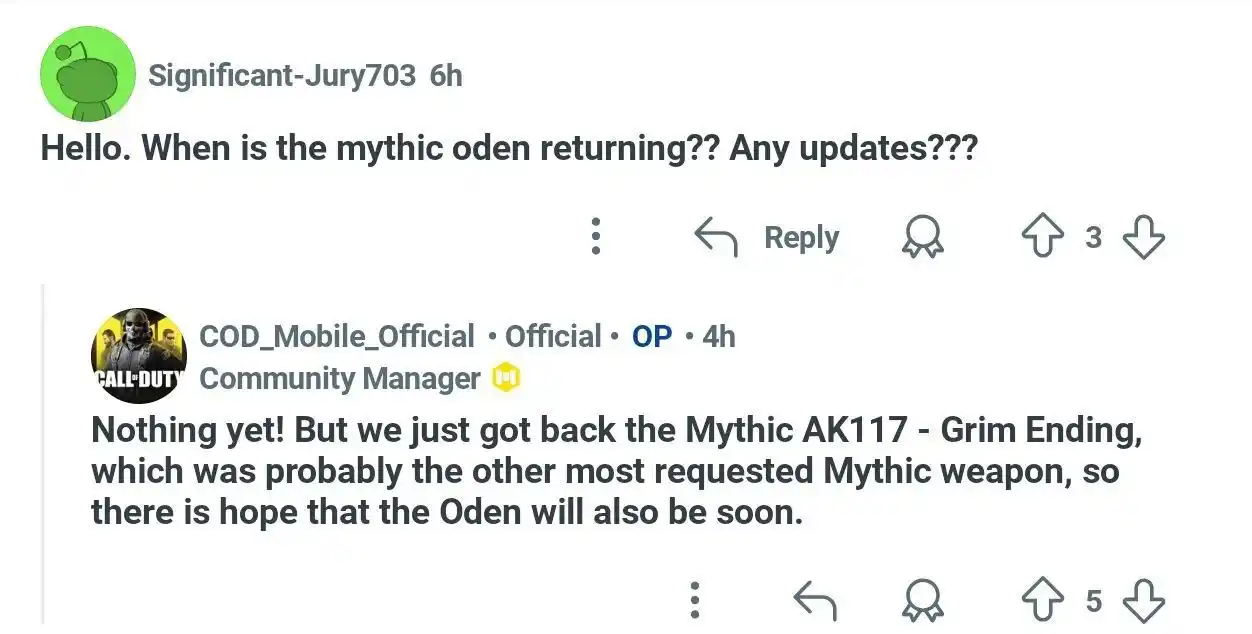Image resolution: width=1252 pixels, height=634 pixels.
Task: Open three-dot menu on Significant-Jury703's comment
Action: pyautogui.click(x=596, y=237)
